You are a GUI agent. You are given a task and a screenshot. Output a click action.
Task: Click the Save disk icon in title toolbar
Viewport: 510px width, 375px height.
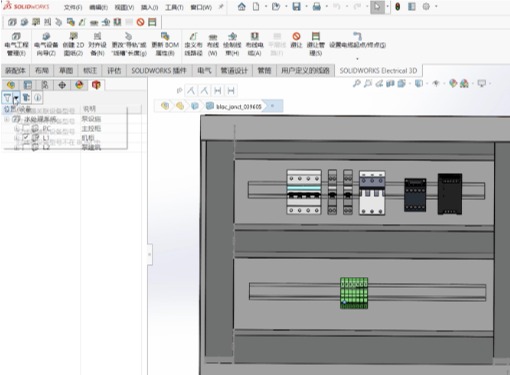pyautogui.click(x=296, y=6)
